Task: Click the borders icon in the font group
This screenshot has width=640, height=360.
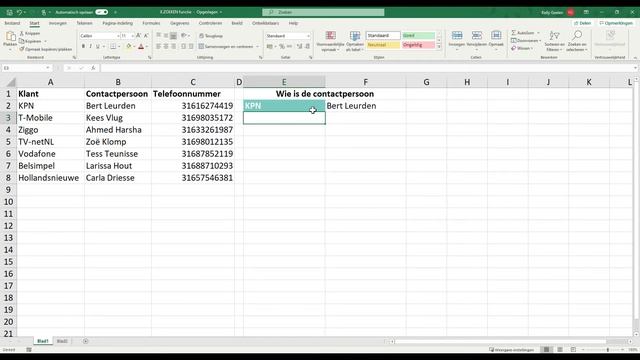Action: click(x=113, y=47)
